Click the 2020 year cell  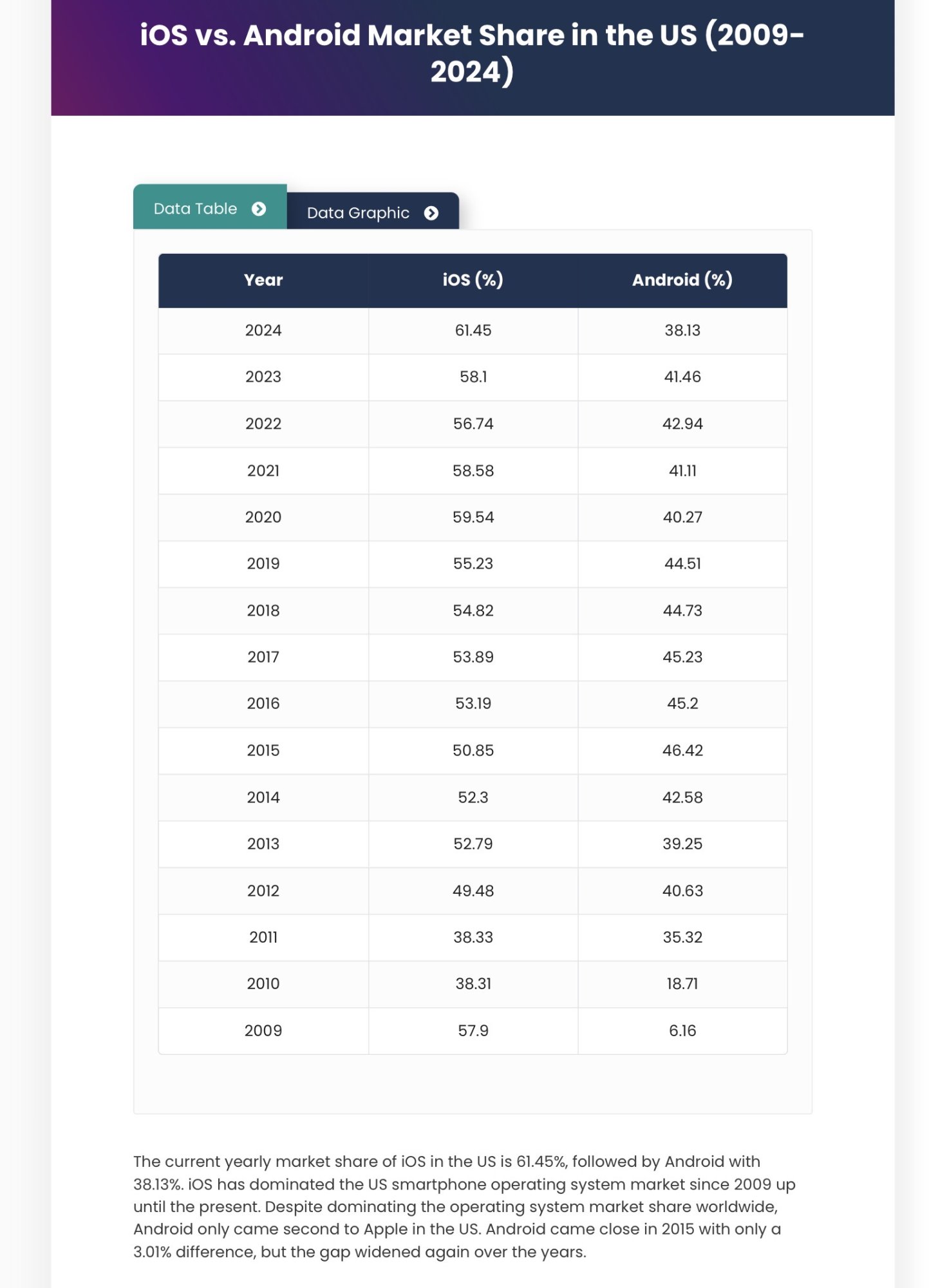pos(263,517)
